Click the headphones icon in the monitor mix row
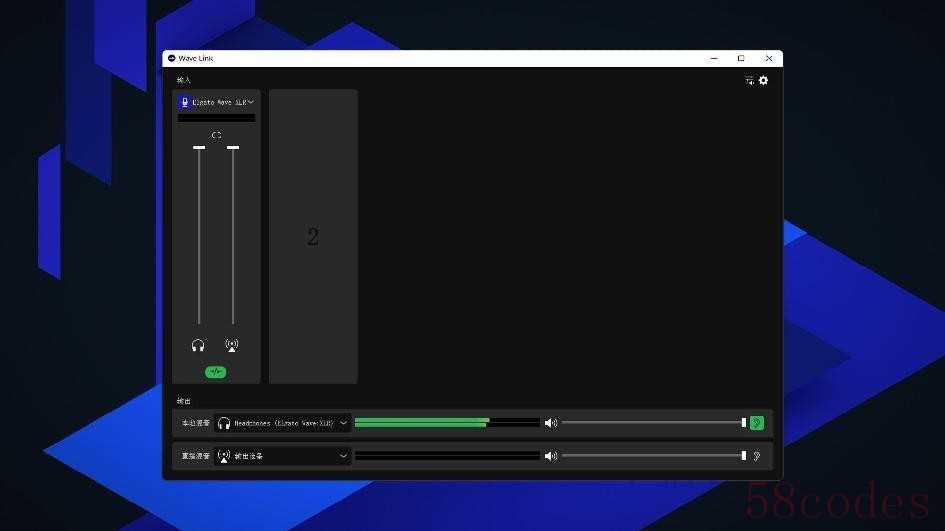945x531 pixels. click(x=224, y=423)
